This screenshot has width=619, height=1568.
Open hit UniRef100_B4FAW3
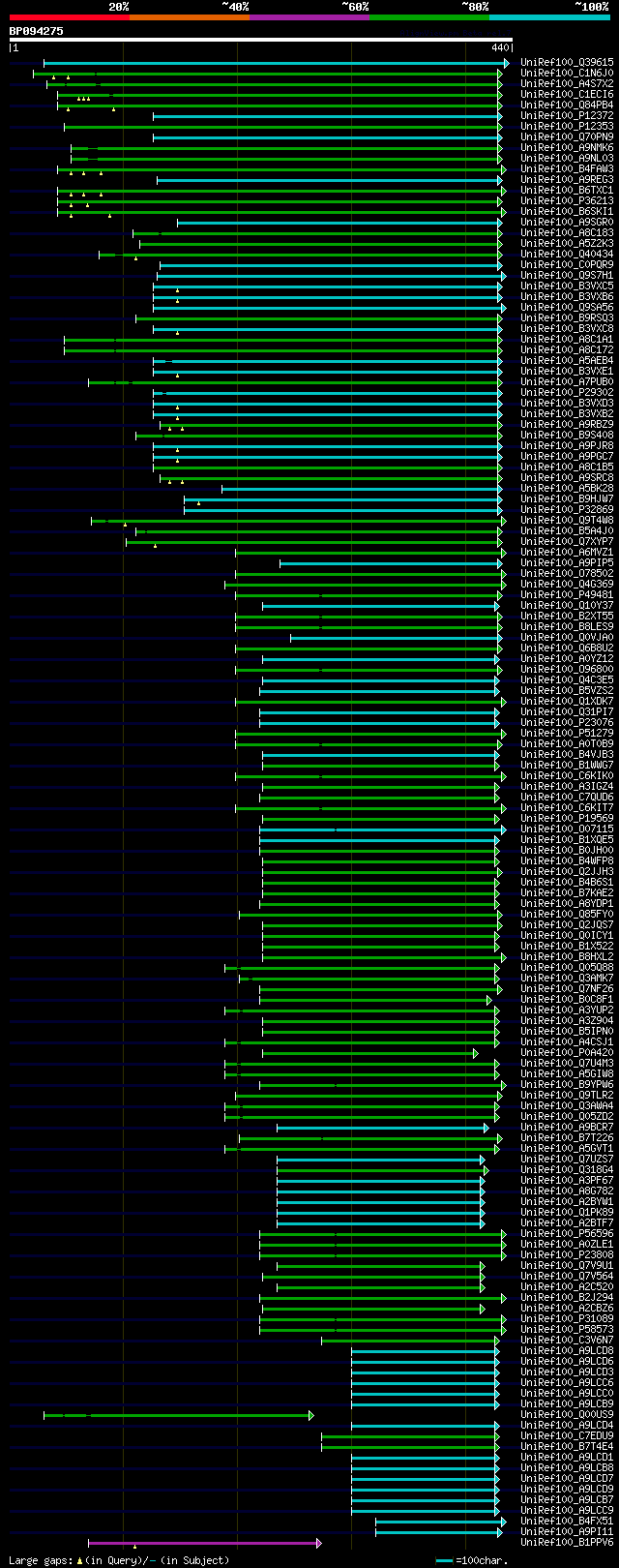click(x=567, y=168)
